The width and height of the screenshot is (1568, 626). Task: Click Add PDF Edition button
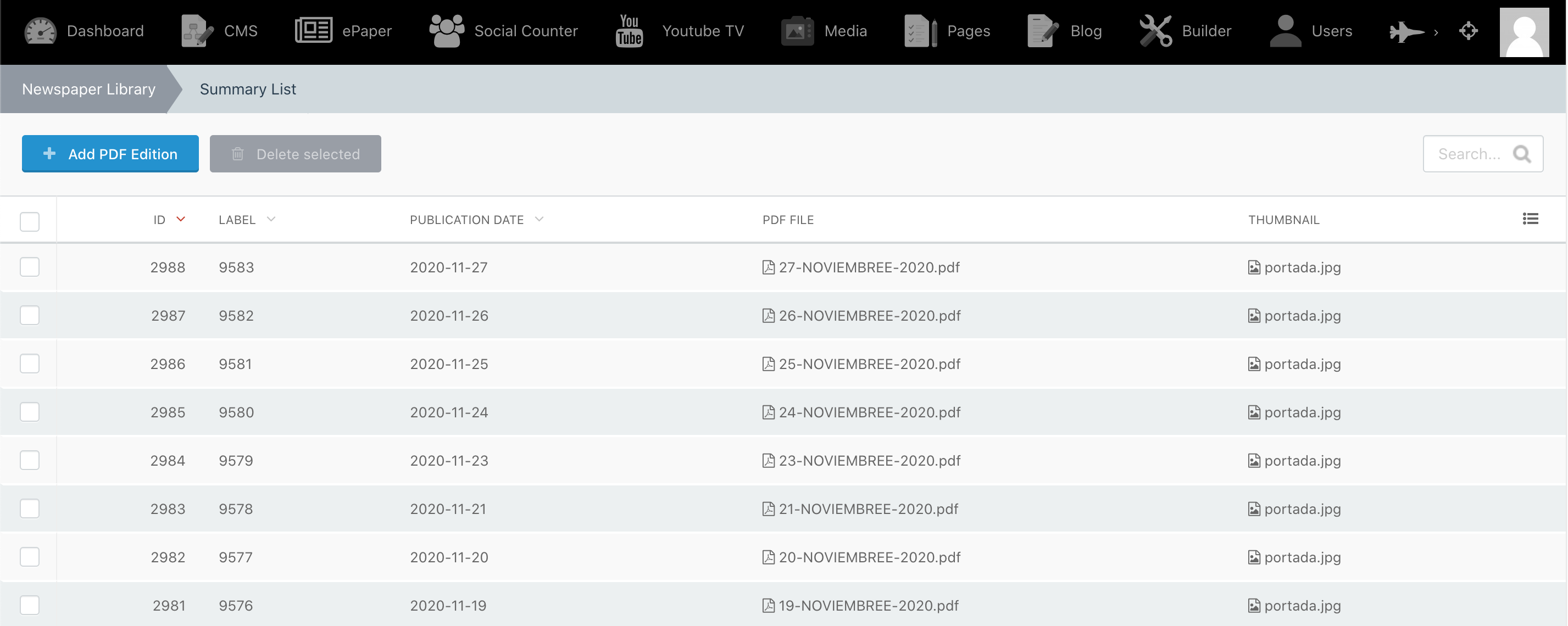point(109,153)
